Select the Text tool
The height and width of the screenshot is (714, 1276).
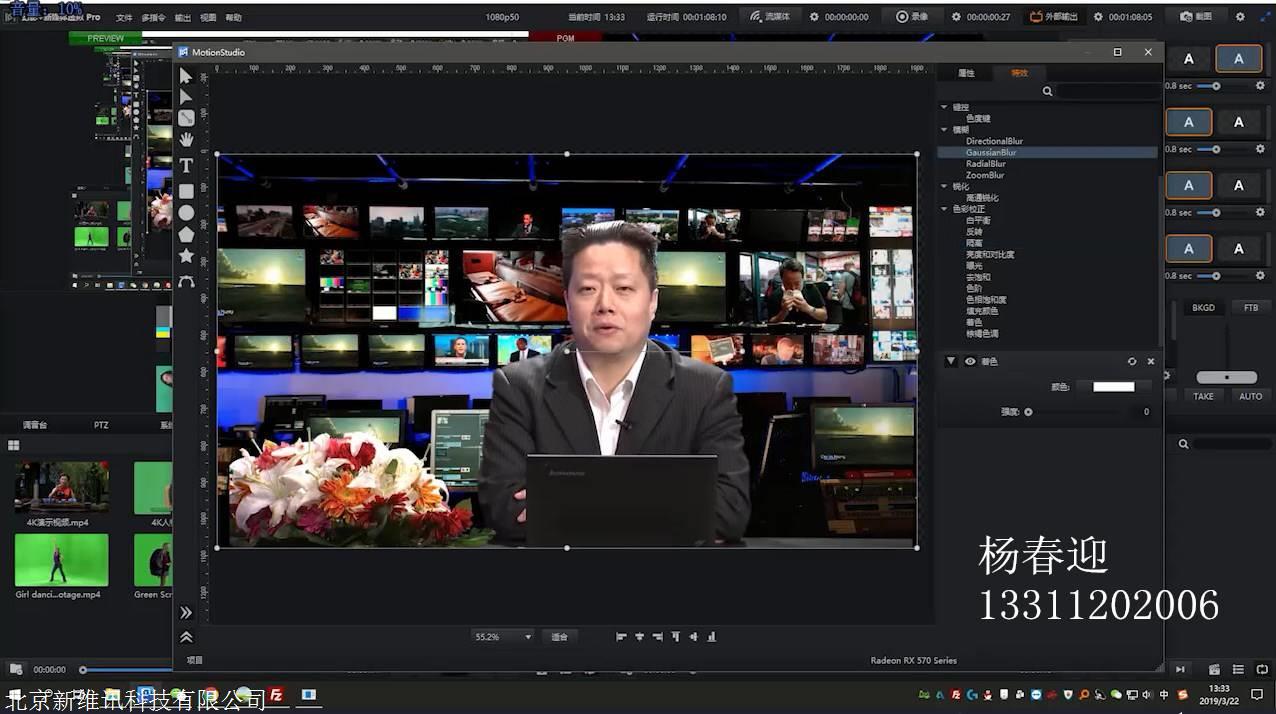(x=186, y=165)
